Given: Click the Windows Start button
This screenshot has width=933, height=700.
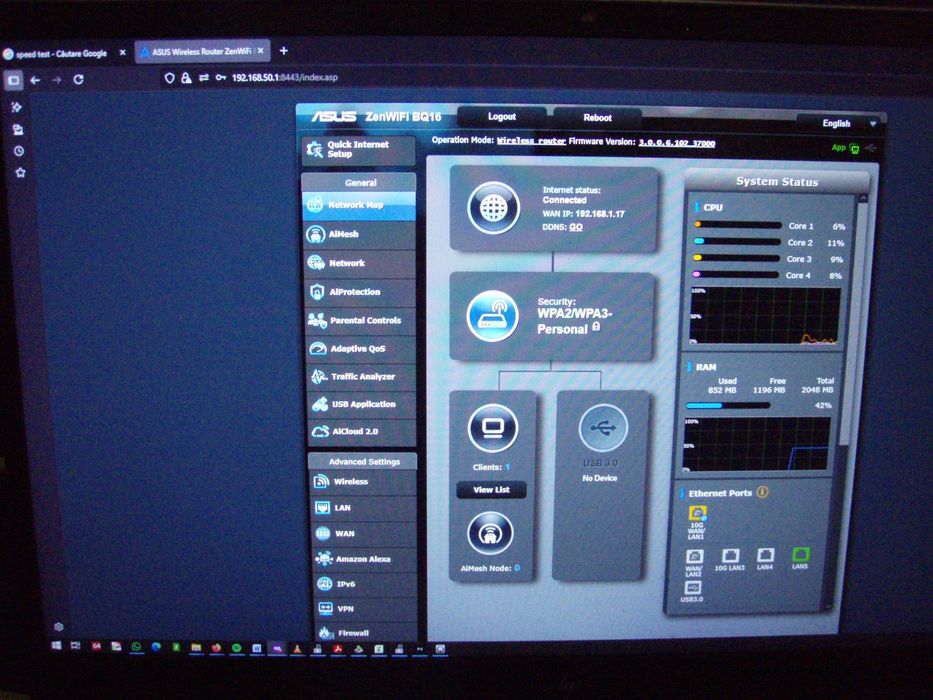Looking at the screenshot, I should (x=57, y=645).
